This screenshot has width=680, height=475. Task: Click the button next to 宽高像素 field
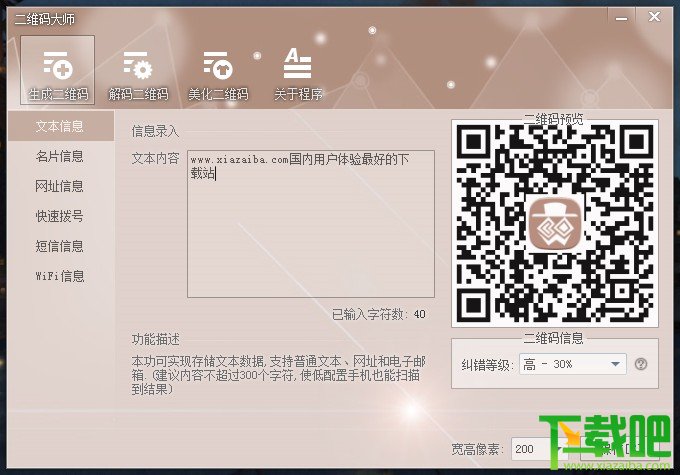(x=619, y=449)
